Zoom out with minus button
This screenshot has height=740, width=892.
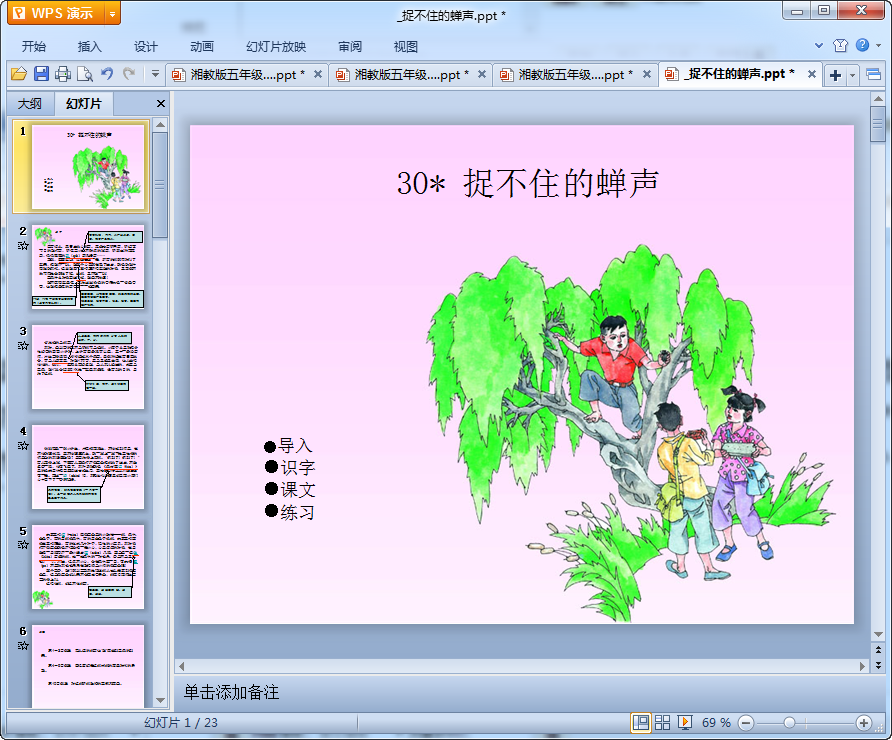(746, 723)
